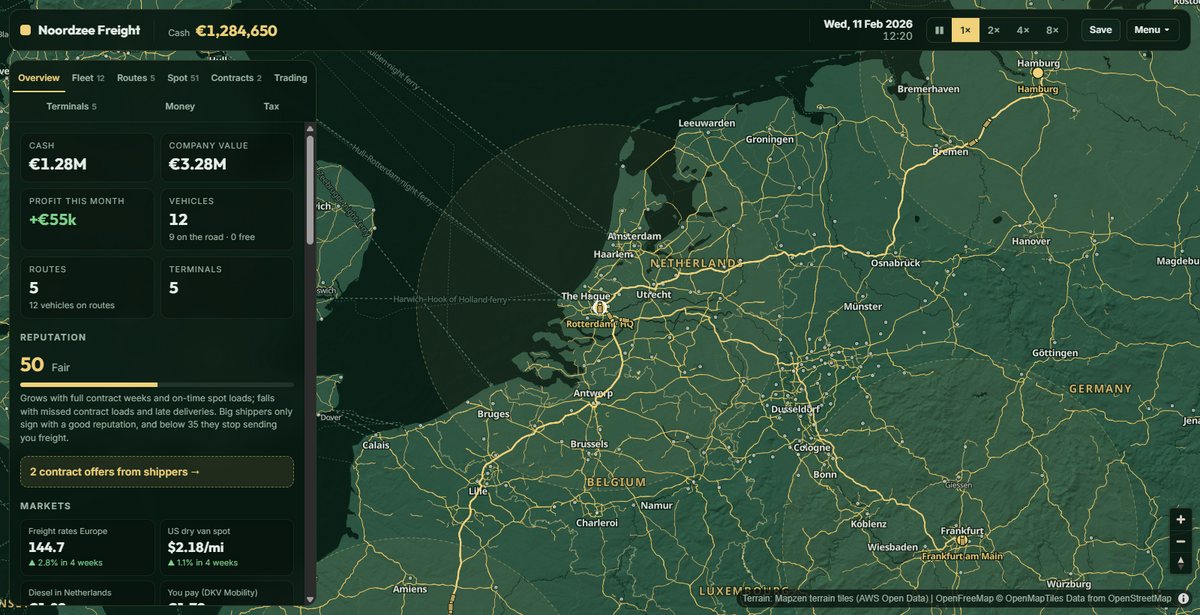The image size is (1200, 615).
Task: Set game speed to 1×
Action: coord(965,30)
